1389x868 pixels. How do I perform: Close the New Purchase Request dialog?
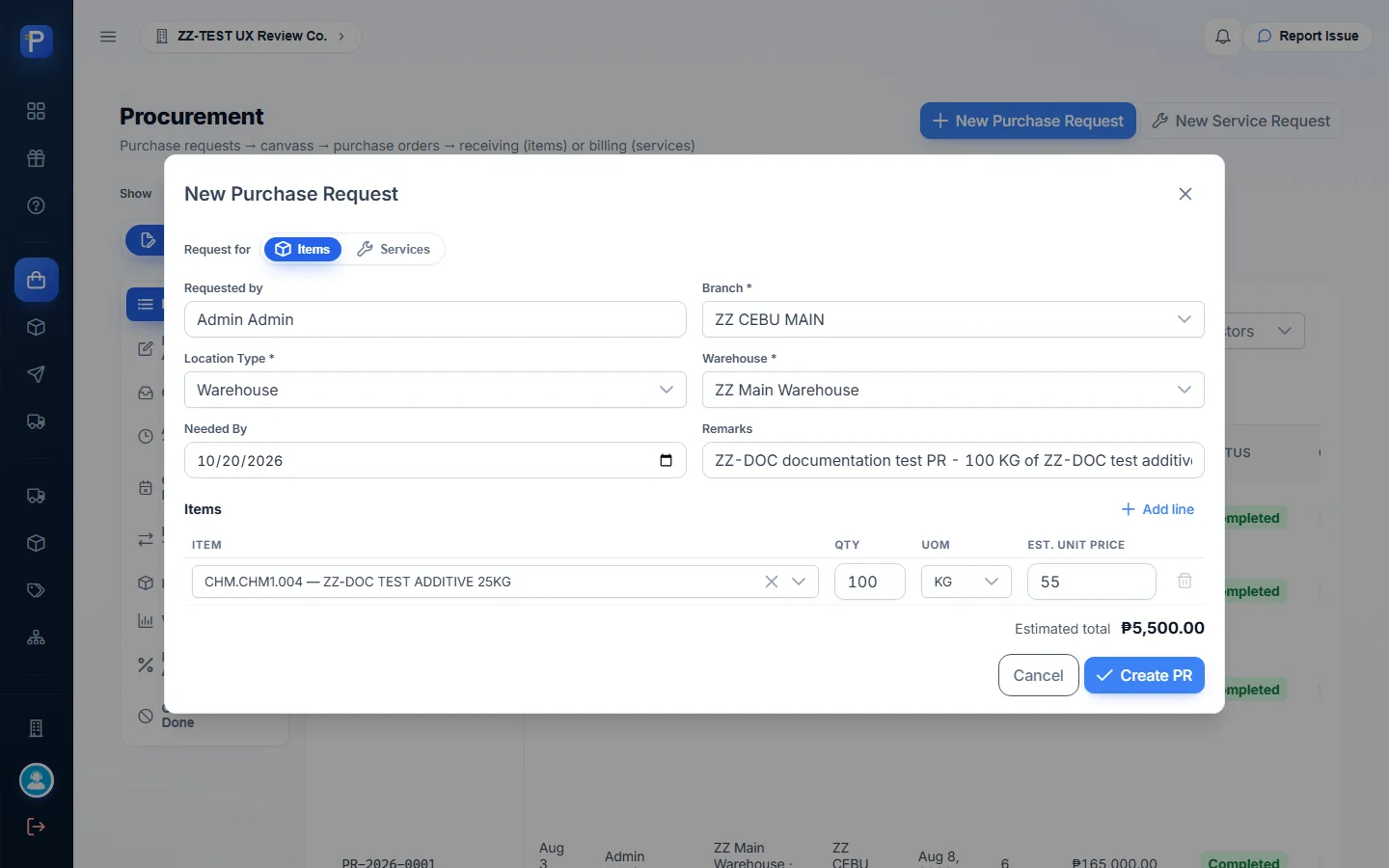click(1185, 194)
